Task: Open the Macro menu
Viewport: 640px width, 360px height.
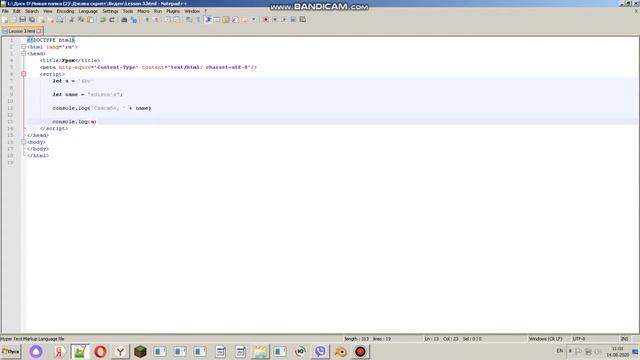Action: tap(143, 11)
